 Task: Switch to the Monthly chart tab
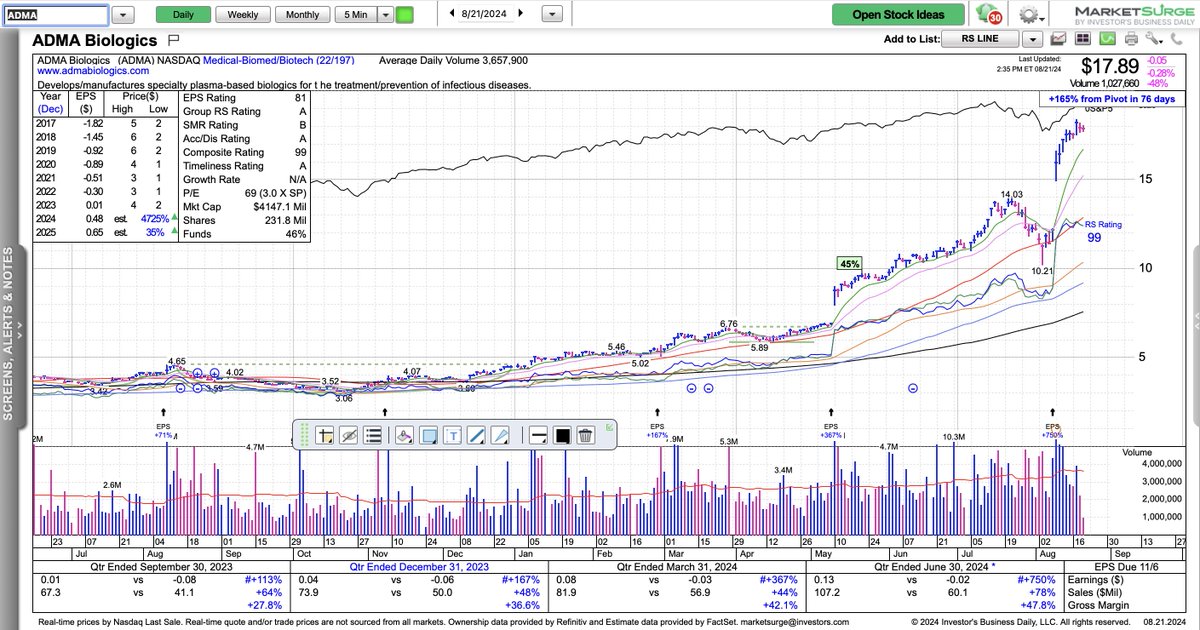click(x=303, y=14)
